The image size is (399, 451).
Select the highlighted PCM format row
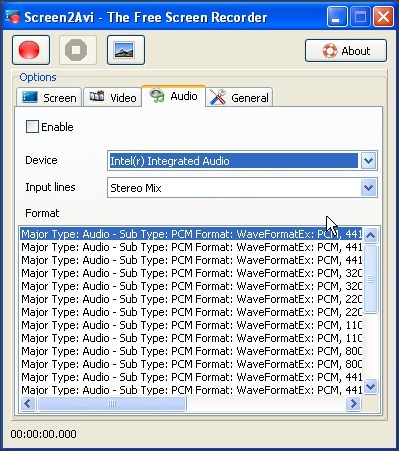[x=191, y=234]
